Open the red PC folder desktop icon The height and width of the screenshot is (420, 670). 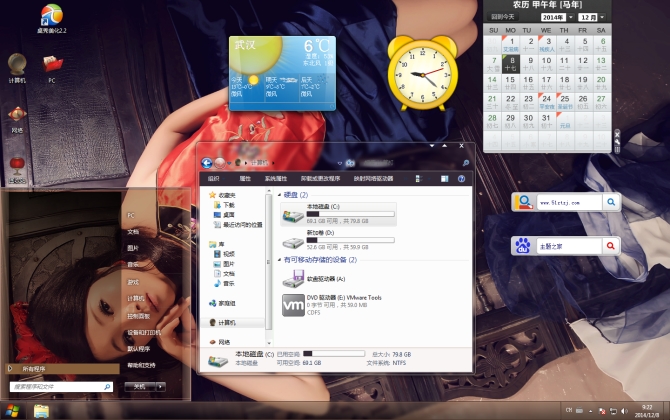tap(52, 68)
